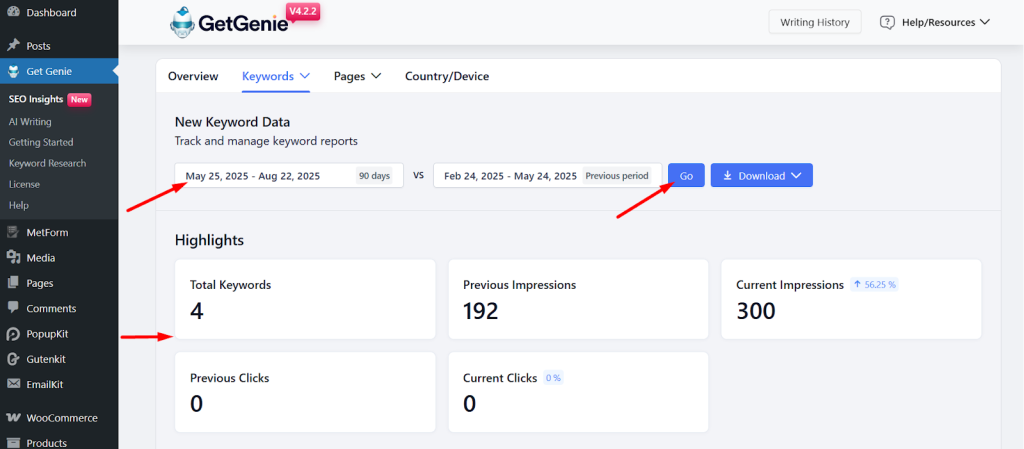Open the Help/Resources link text

click(938, 22)
